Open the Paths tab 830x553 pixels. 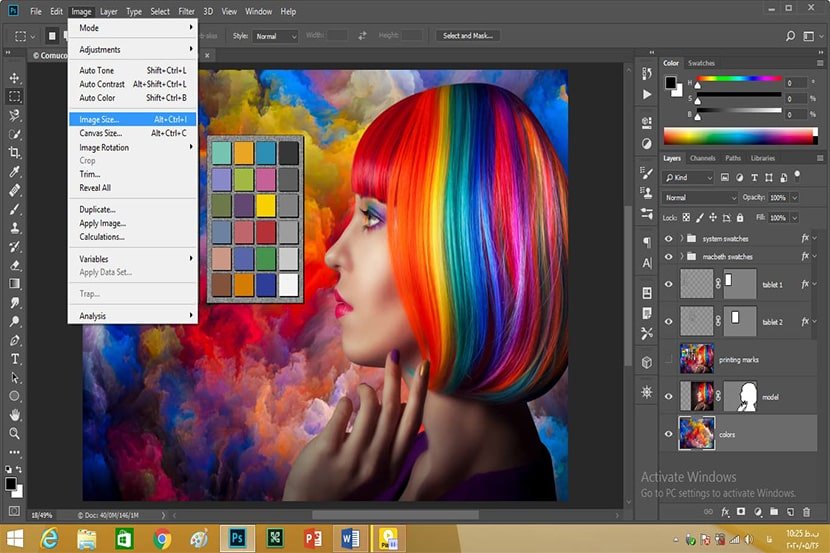tap(733, 158)
